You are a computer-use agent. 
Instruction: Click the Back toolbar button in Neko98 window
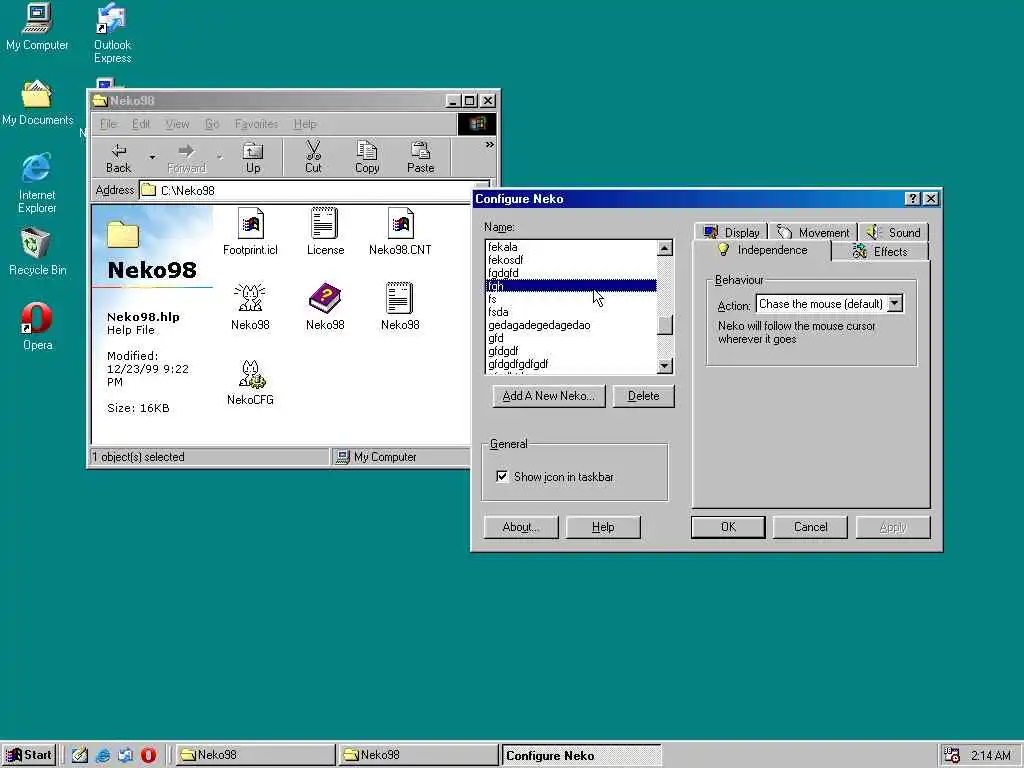(118, 158)
